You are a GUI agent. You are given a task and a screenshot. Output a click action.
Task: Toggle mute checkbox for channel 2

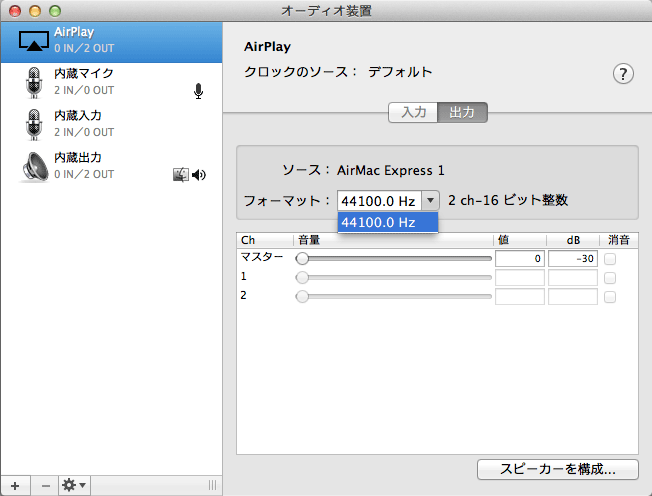coord(610,297)
